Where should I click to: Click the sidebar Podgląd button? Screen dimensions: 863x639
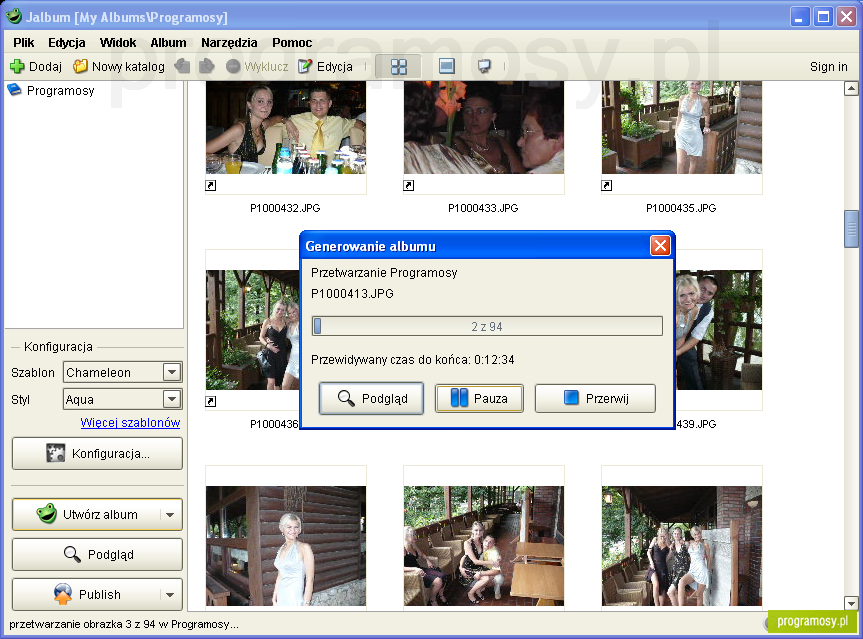pos(97,554)
